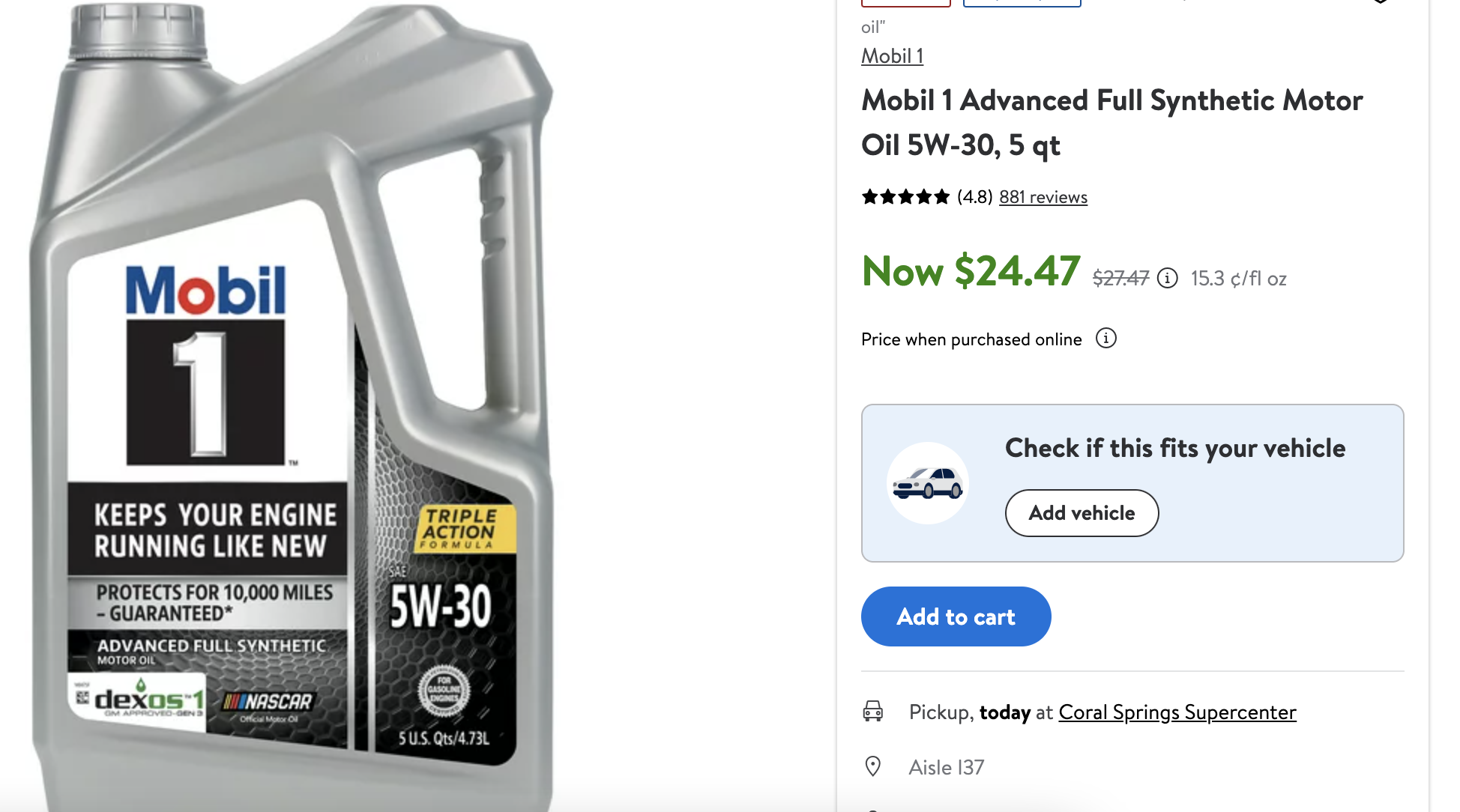Click the product title Mobil 1 Advanced Full Synthetic
The height and width of the screenshot is (812, 1460).
(1111, 123)
